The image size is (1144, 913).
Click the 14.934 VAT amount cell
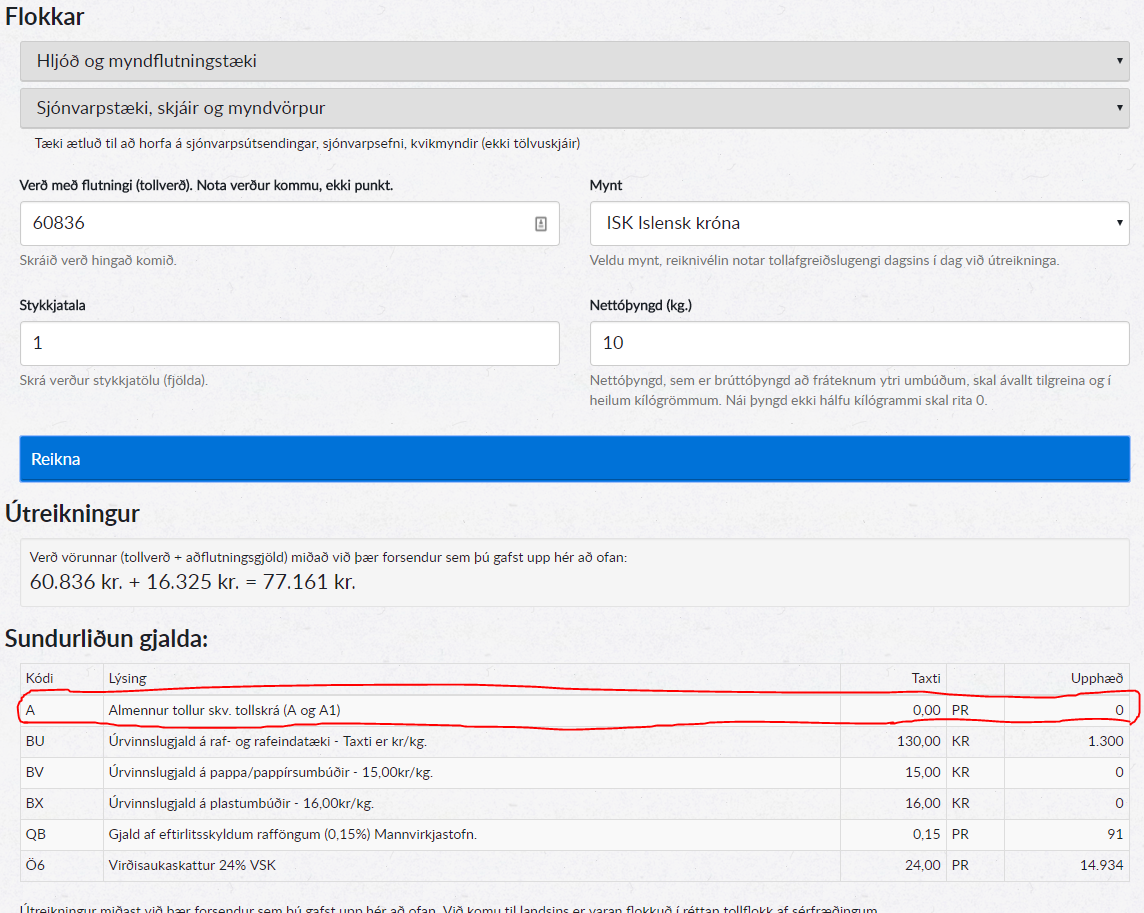point(1101,865)
